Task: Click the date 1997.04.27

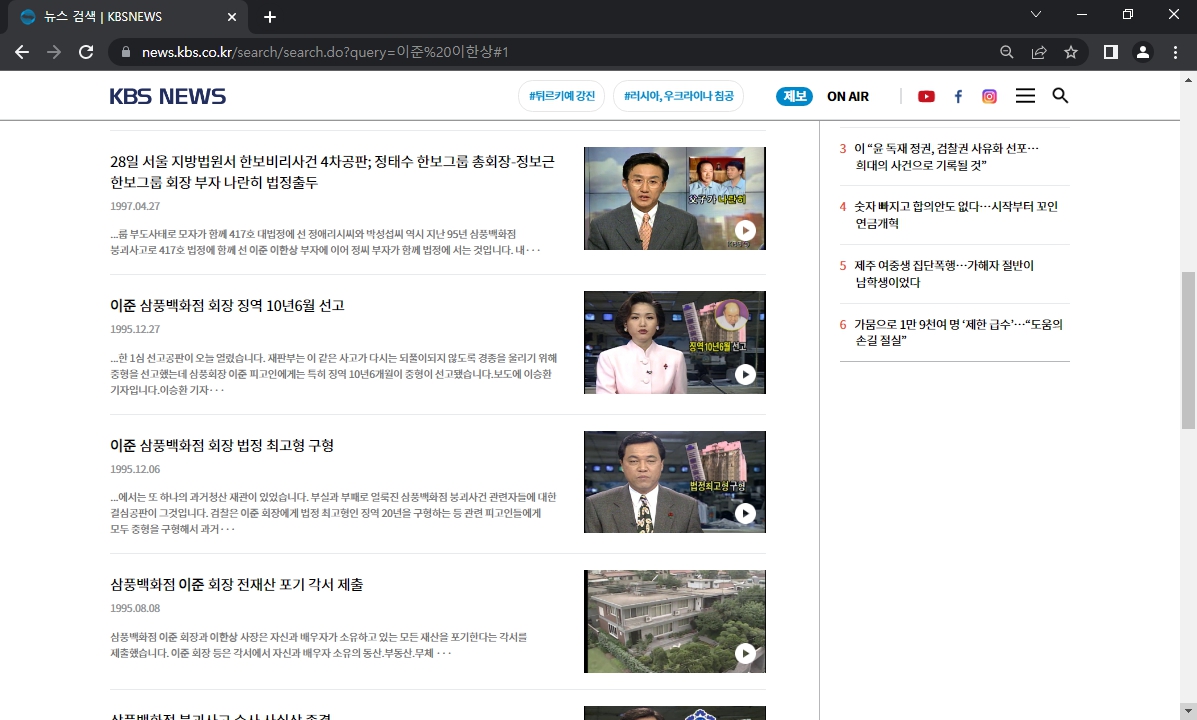Action: [x=135, y=206]
